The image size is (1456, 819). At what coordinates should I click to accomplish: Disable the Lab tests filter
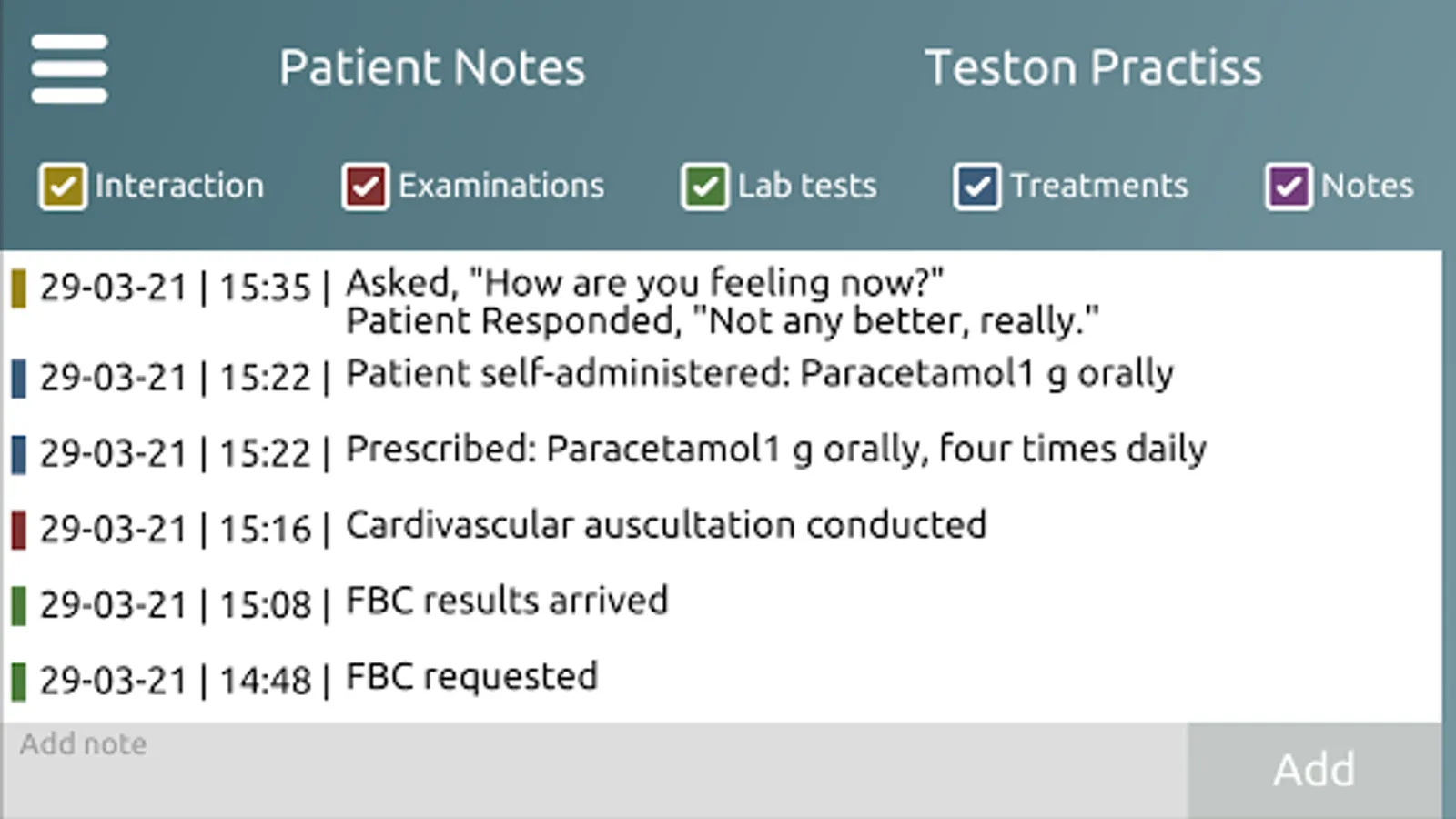[x=705, y=187]
